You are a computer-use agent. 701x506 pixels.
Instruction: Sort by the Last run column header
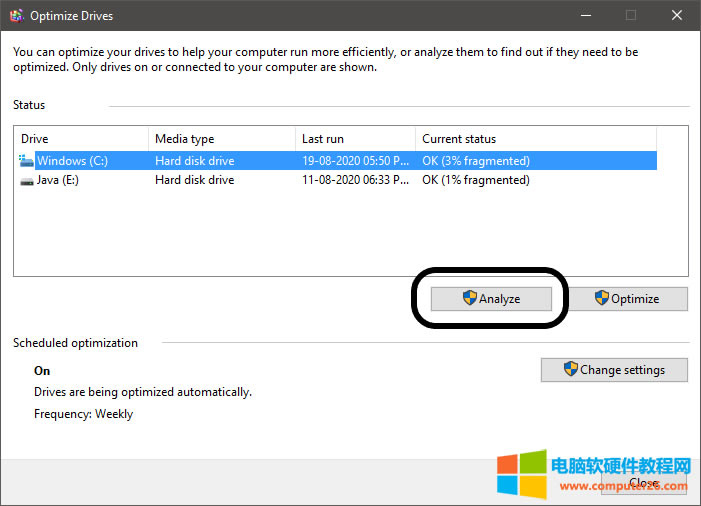pos(355,139)
